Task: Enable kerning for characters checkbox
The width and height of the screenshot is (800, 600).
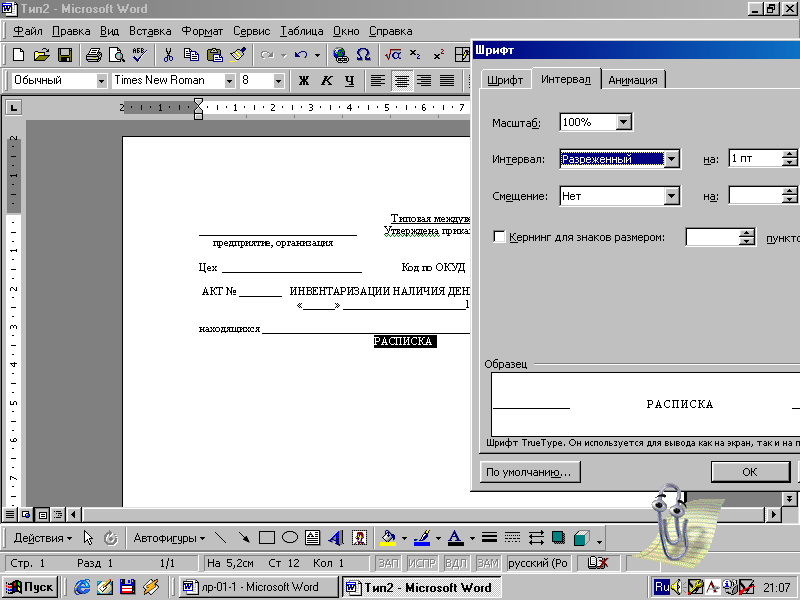Action: (499, 237)
